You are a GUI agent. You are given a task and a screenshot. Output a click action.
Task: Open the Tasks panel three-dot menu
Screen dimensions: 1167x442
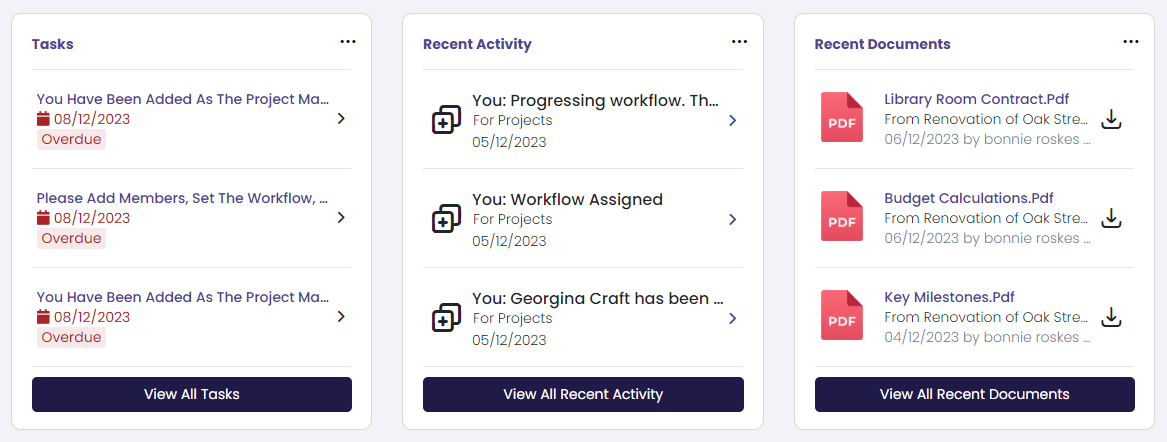pos(348,42)
